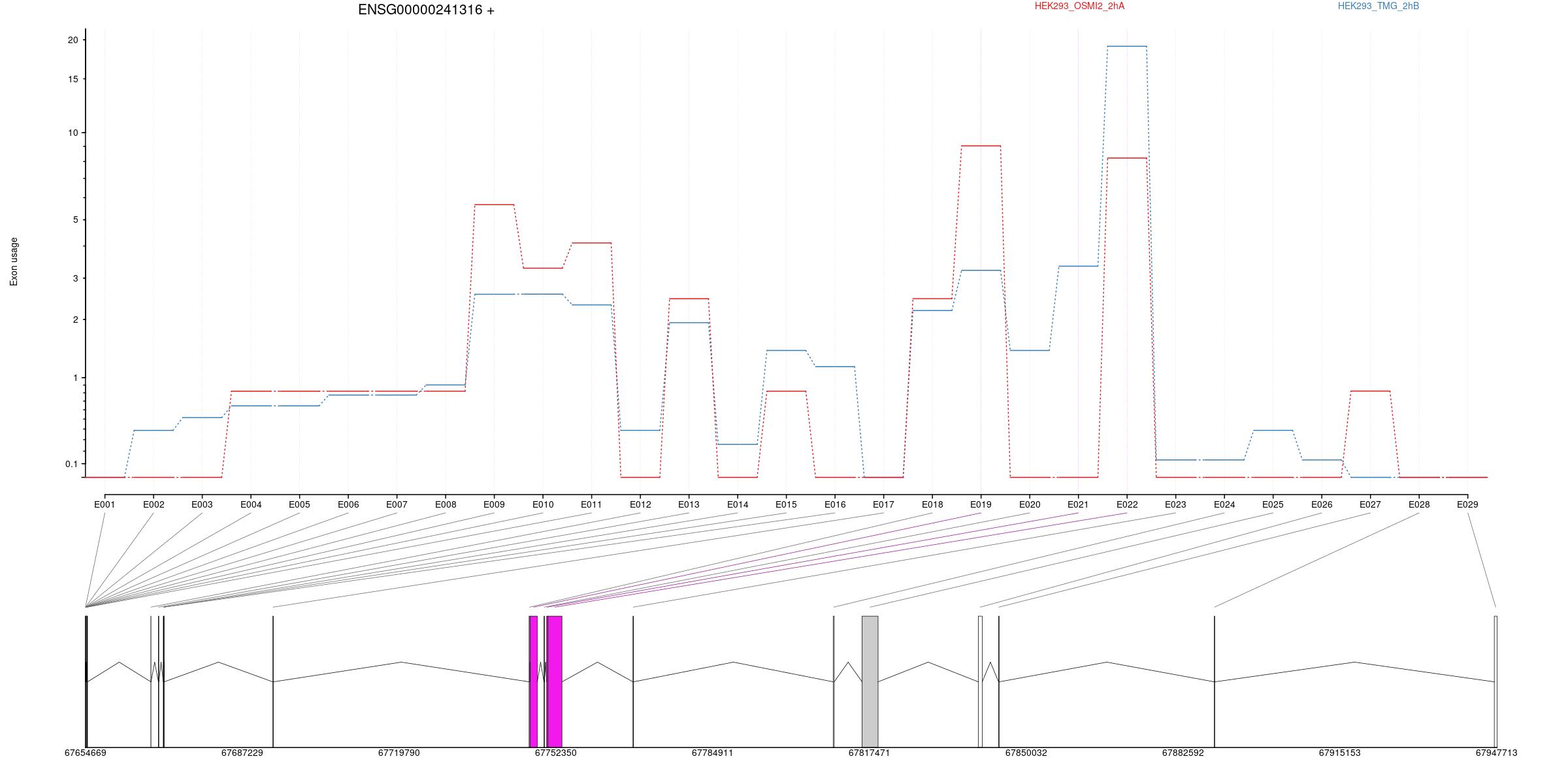Screen dimensions: 1568x784
Task: Click the E015 exon label
Action: [x=786, y=504]
